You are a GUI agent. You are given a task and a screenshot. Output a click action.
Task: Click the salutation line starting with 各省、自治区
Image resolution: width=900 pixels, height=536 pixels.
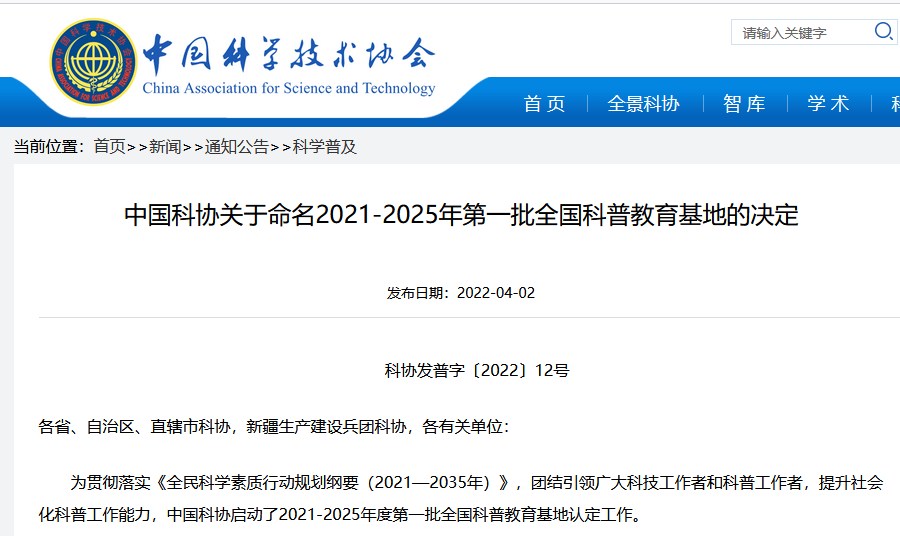tap(274, 427)
